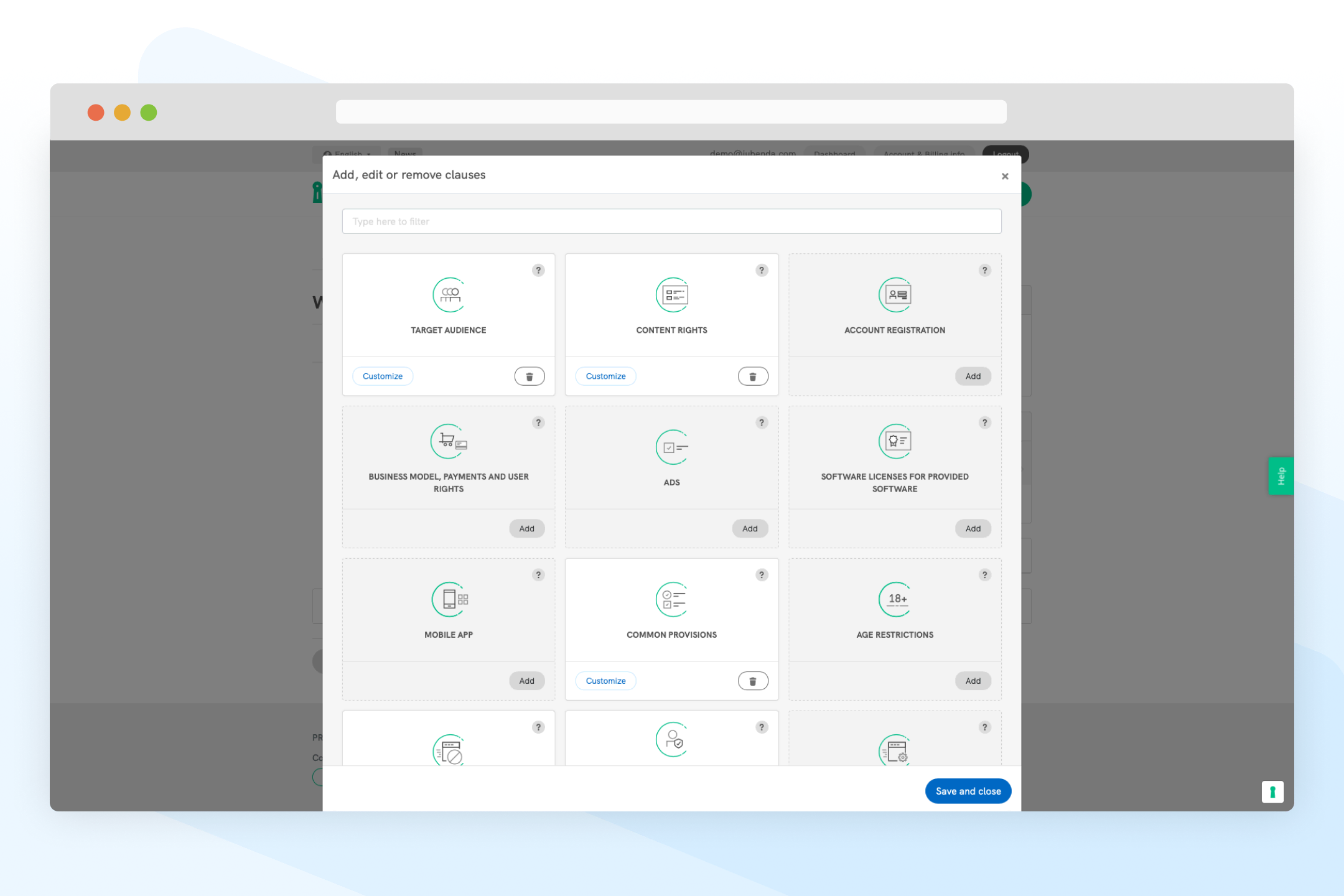Click the Target Audience clause icon
This screenshot has height=896, width=1344.
[x=449, y=295]
